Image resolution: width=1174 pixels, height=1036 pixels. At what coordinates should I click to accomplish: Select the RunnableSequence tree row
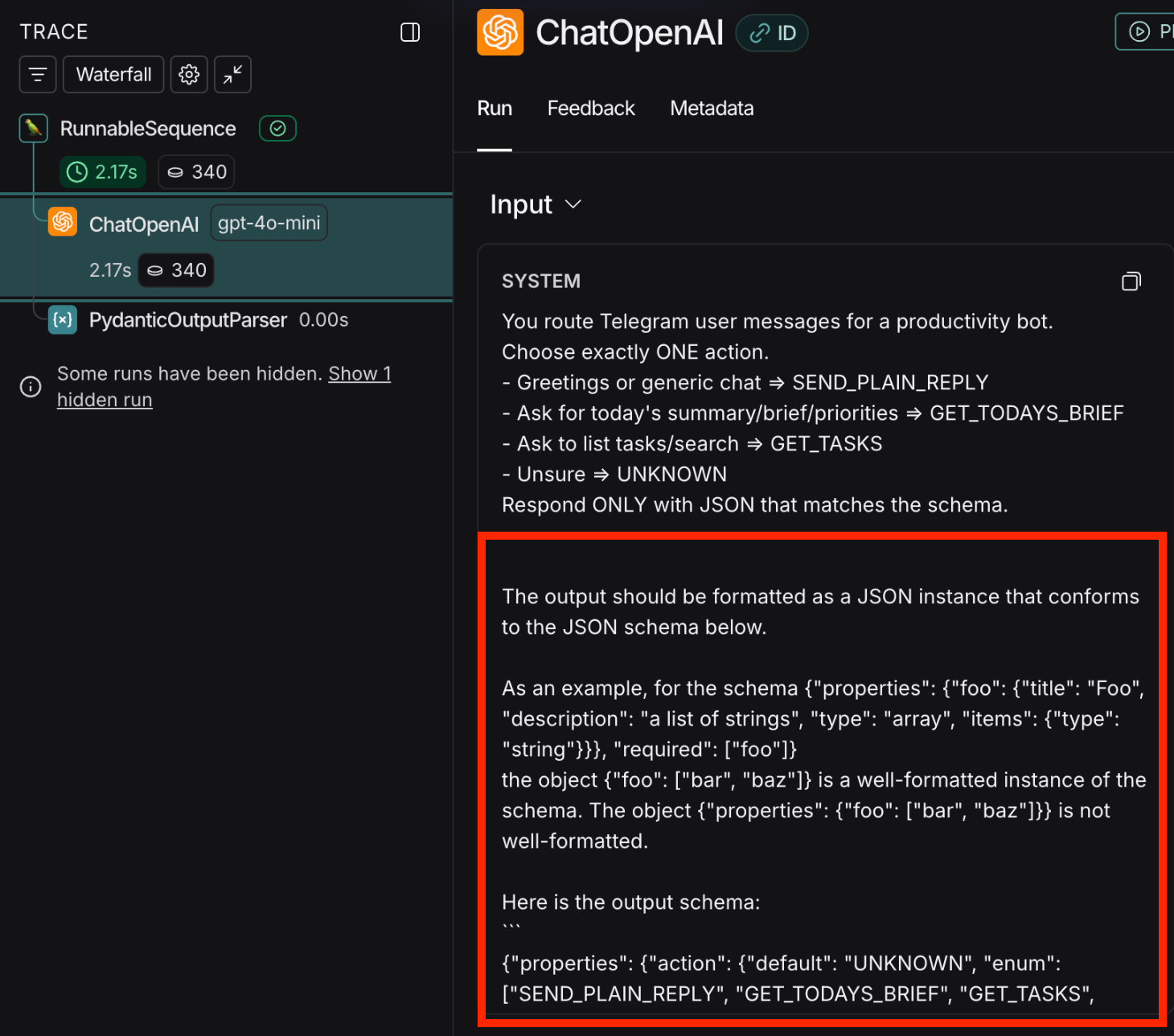148,129
